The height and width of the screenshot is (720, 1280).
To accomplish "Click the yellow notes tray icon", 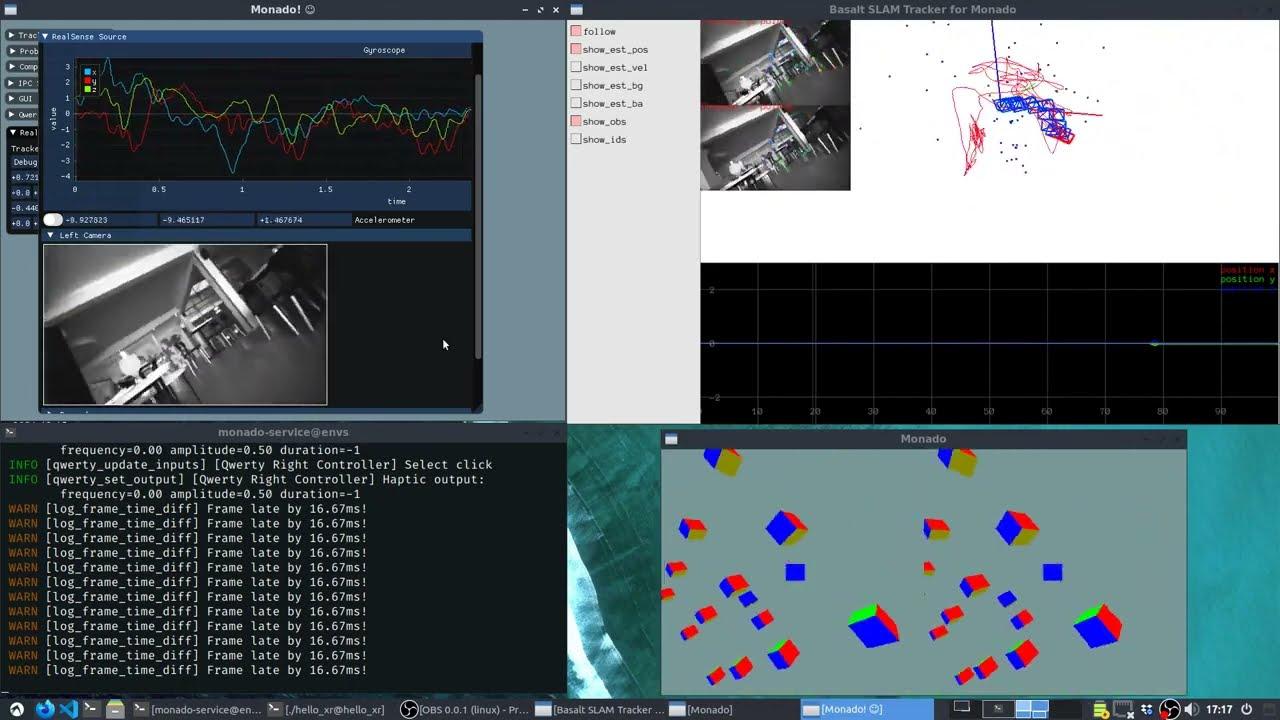I will click(1101, 709).
